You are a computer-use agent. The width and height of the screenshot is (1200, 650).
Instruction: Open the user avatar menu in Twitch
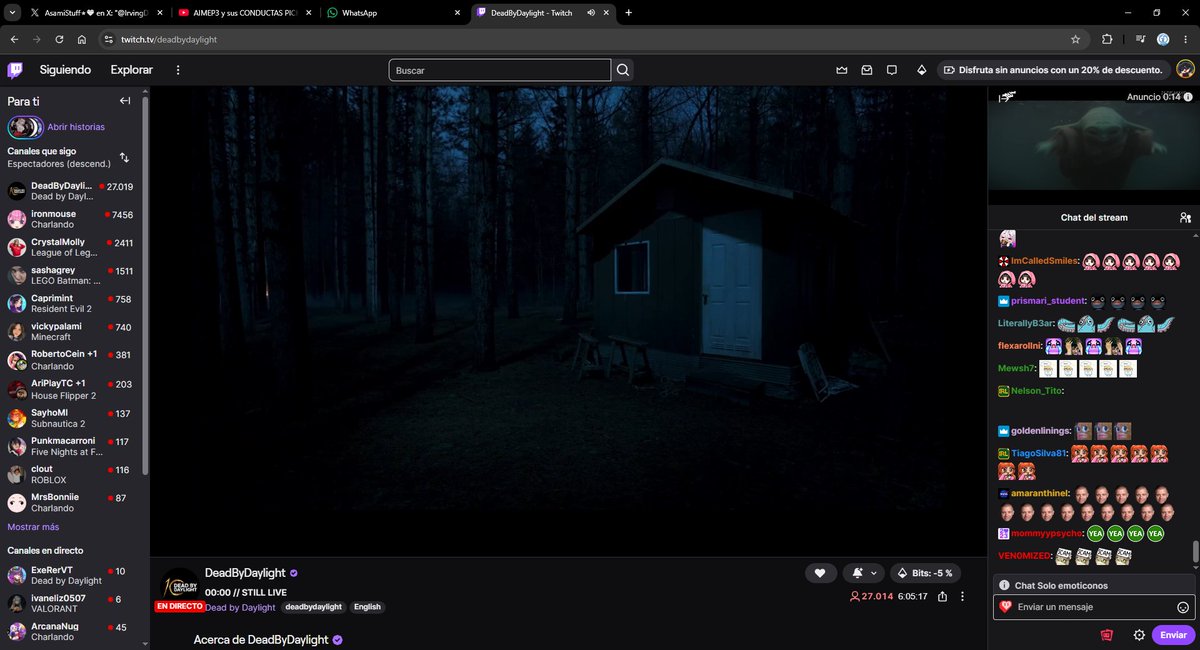tap(1185, 70)
